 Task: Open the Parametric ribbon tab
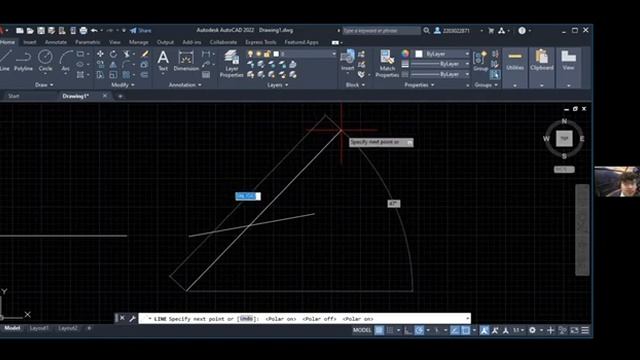(87, 42)
